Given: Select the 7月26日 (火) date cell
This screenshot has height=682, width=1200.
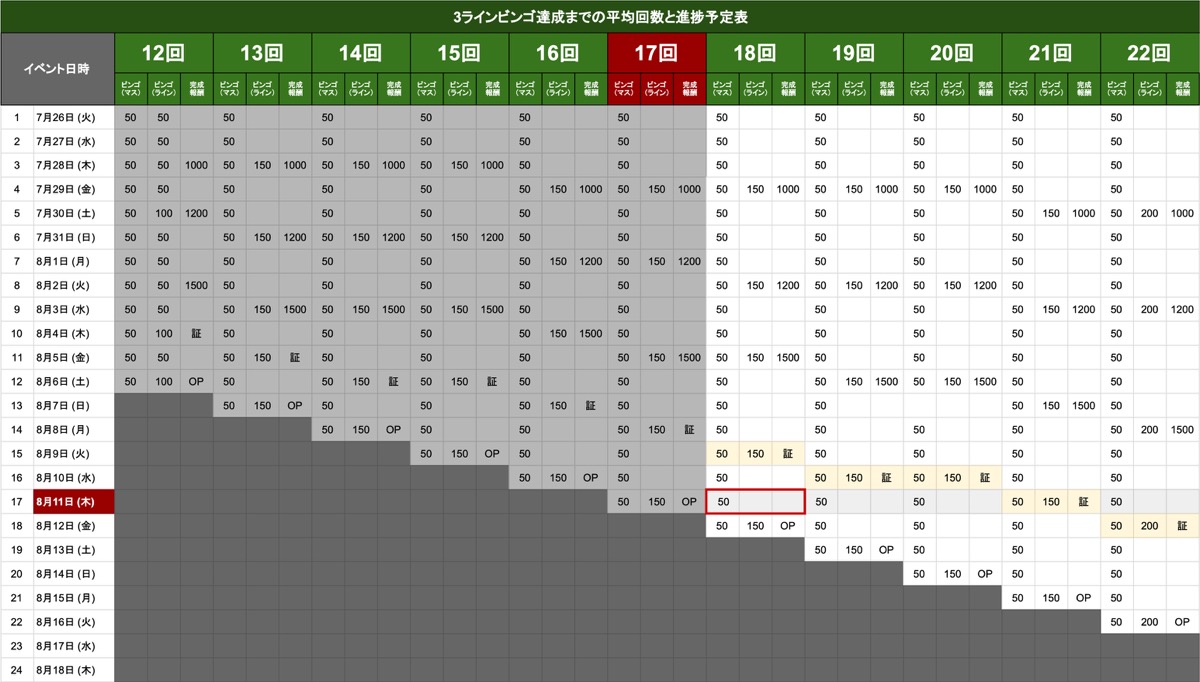Looking at the screenshot, I should (x=73, y=117).
